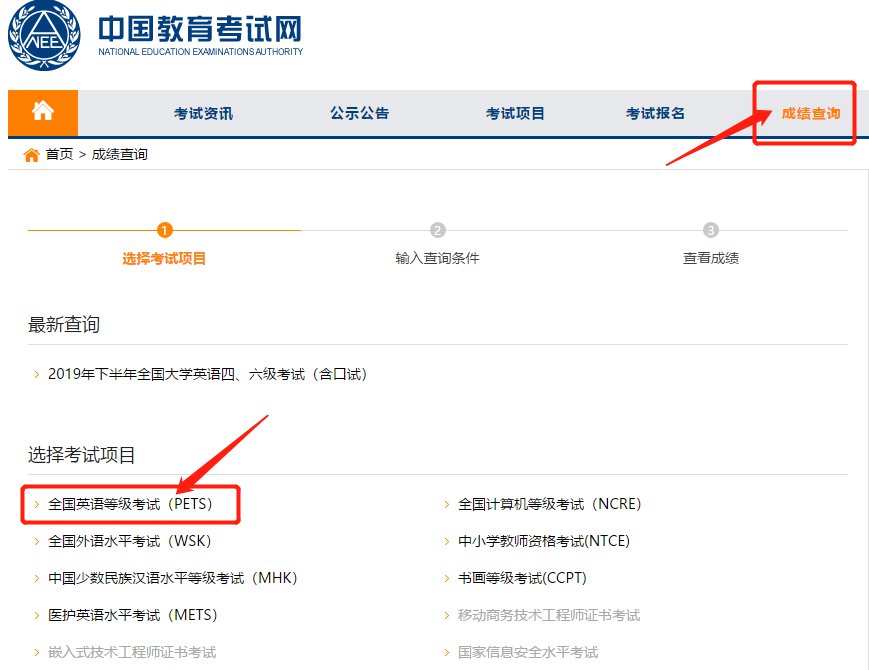Go to 考试项目 navigation item
869x670 pixels.
tap(515, 113)
